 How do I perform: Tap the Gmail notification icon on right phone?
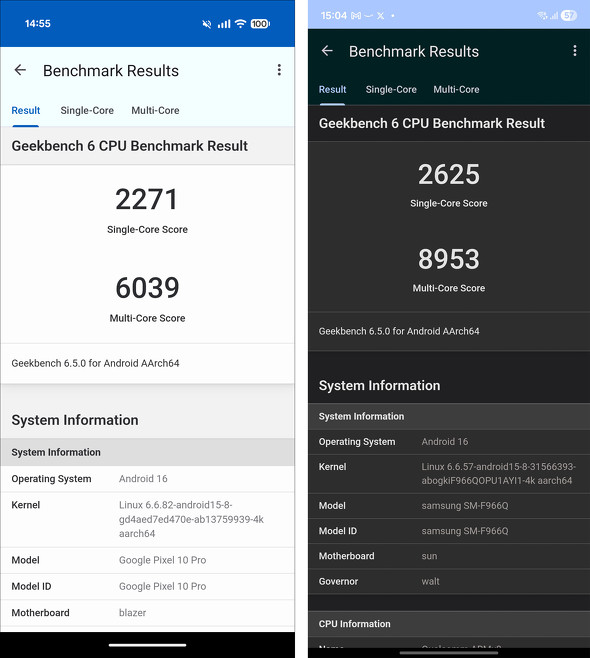(x=356, y=16)
